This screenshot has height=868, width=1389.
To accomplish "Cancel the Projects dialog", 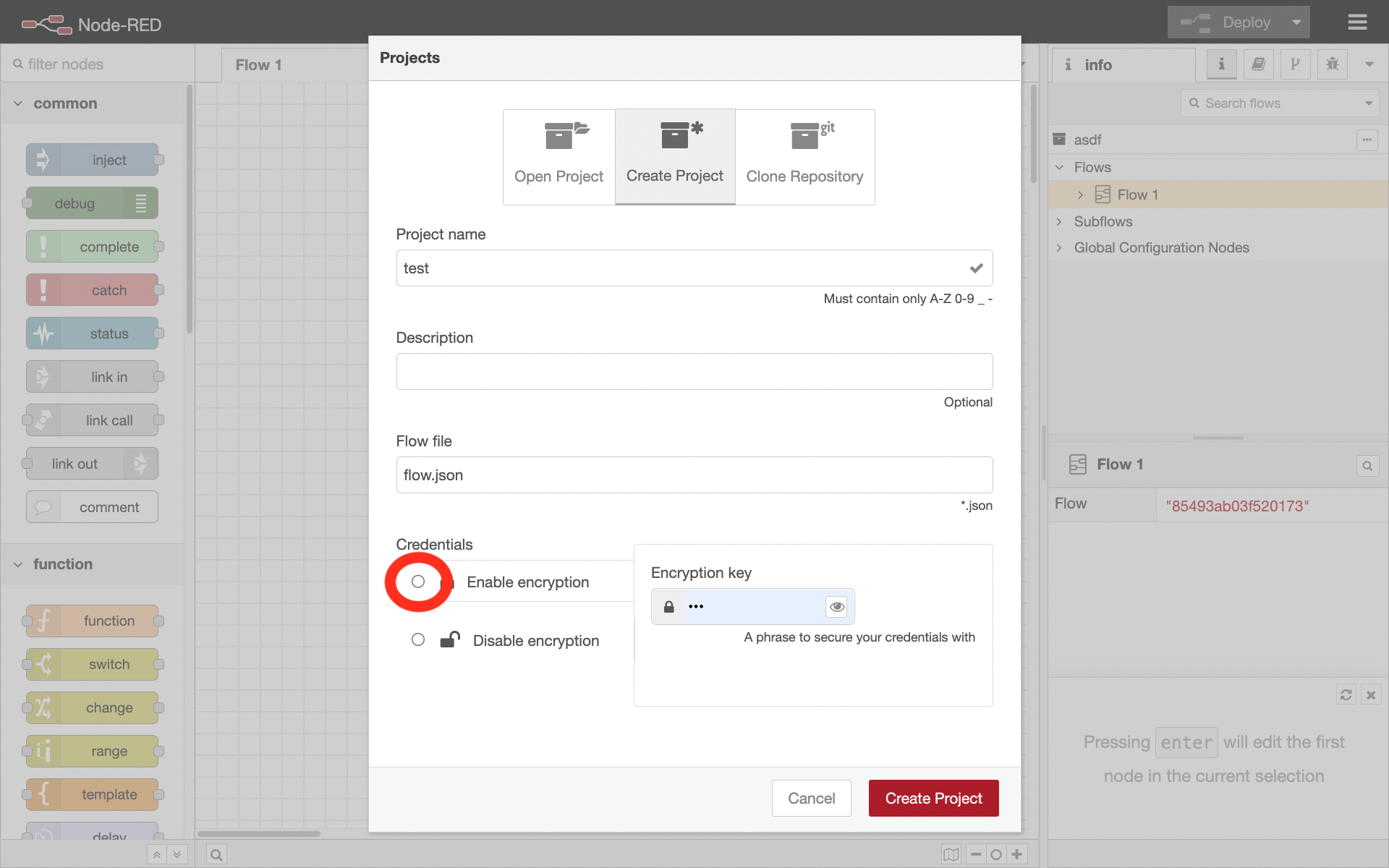I will tap(812, 798).
